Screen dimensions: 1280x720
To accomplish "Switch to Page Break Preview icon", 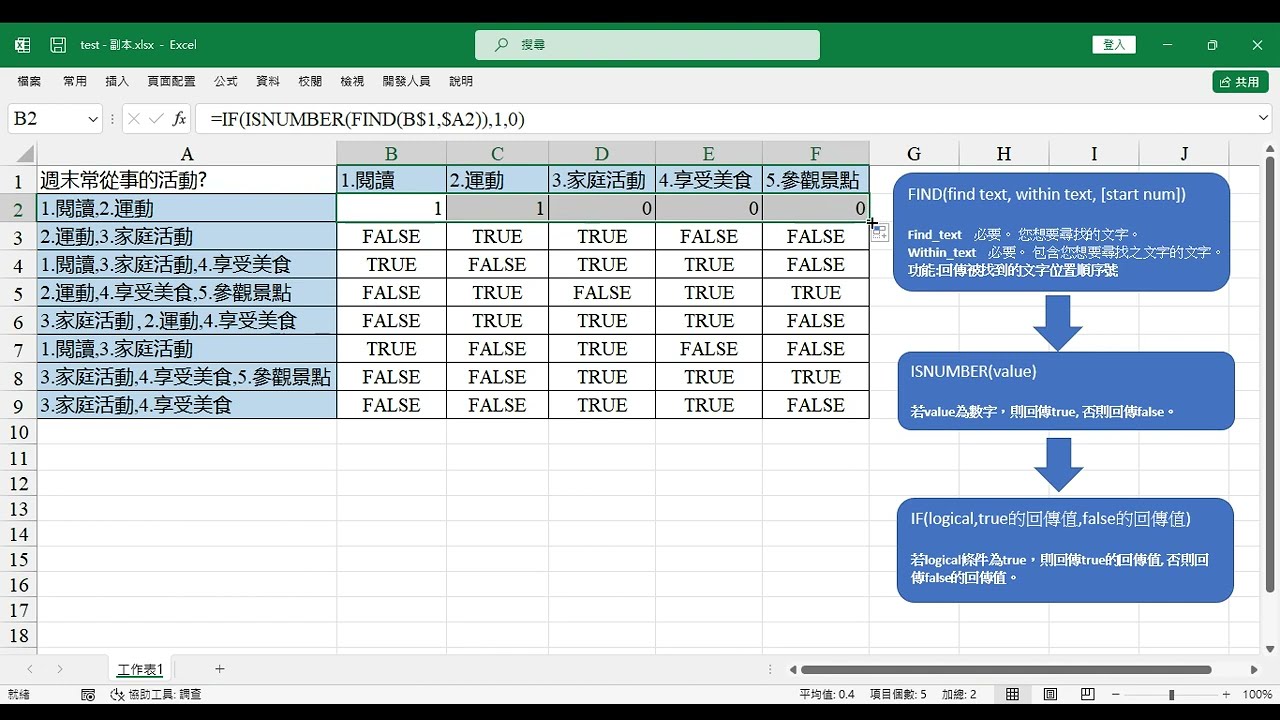I will click(x=1088, y=694).
